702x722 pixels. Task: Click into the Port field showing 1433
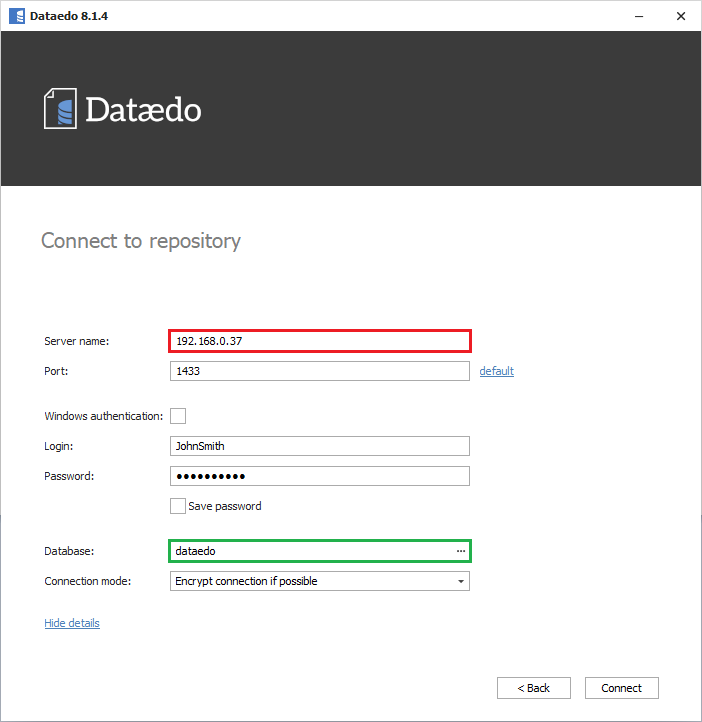coord(320,371)
